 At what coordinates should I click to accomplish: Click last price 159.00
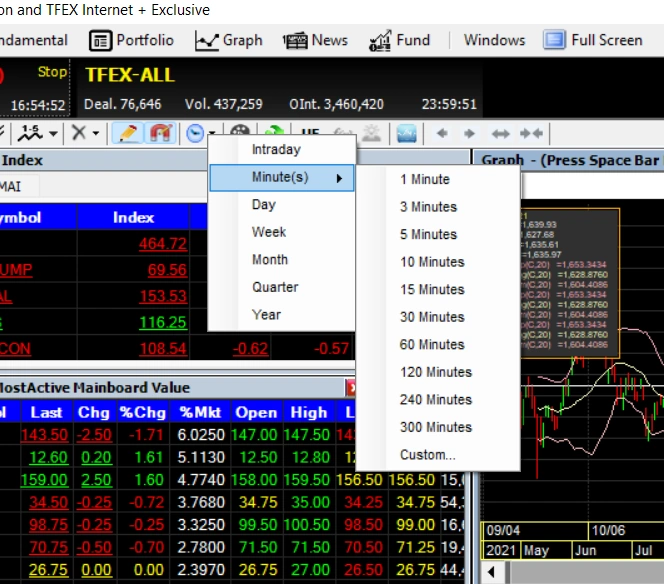tap(44, 480)
